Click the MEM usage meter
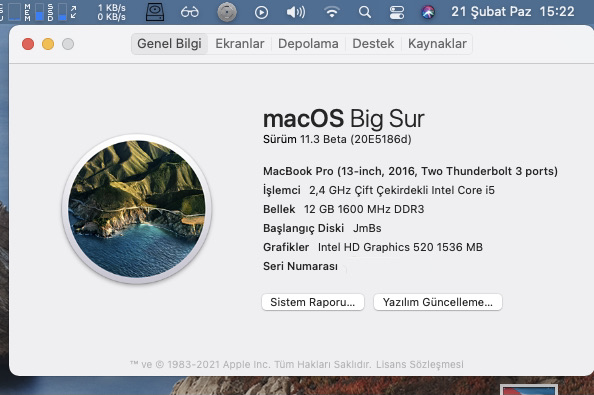 coord(34,12)
